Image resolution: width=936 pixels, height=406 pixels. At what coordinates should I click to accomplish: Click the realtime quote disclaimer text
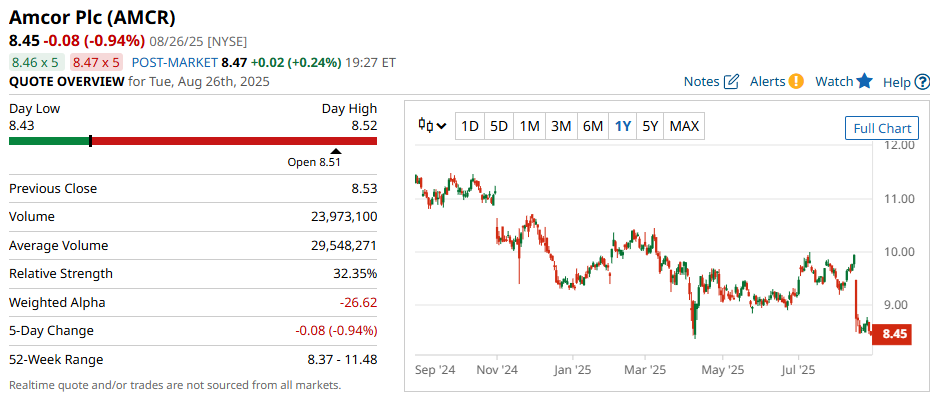[175, 385]
